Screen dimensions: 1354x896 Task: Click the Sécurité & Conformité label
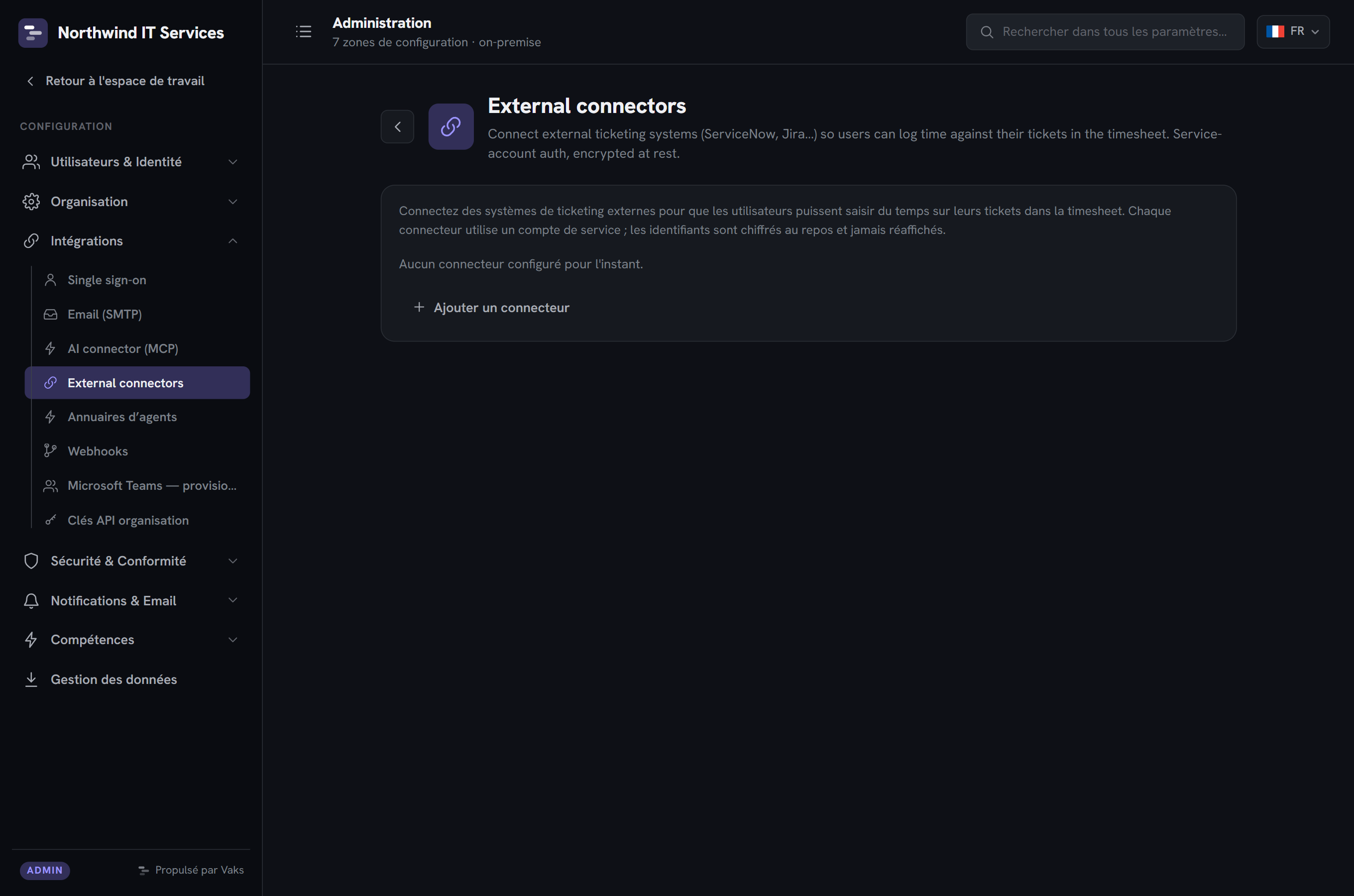point(118,561)
